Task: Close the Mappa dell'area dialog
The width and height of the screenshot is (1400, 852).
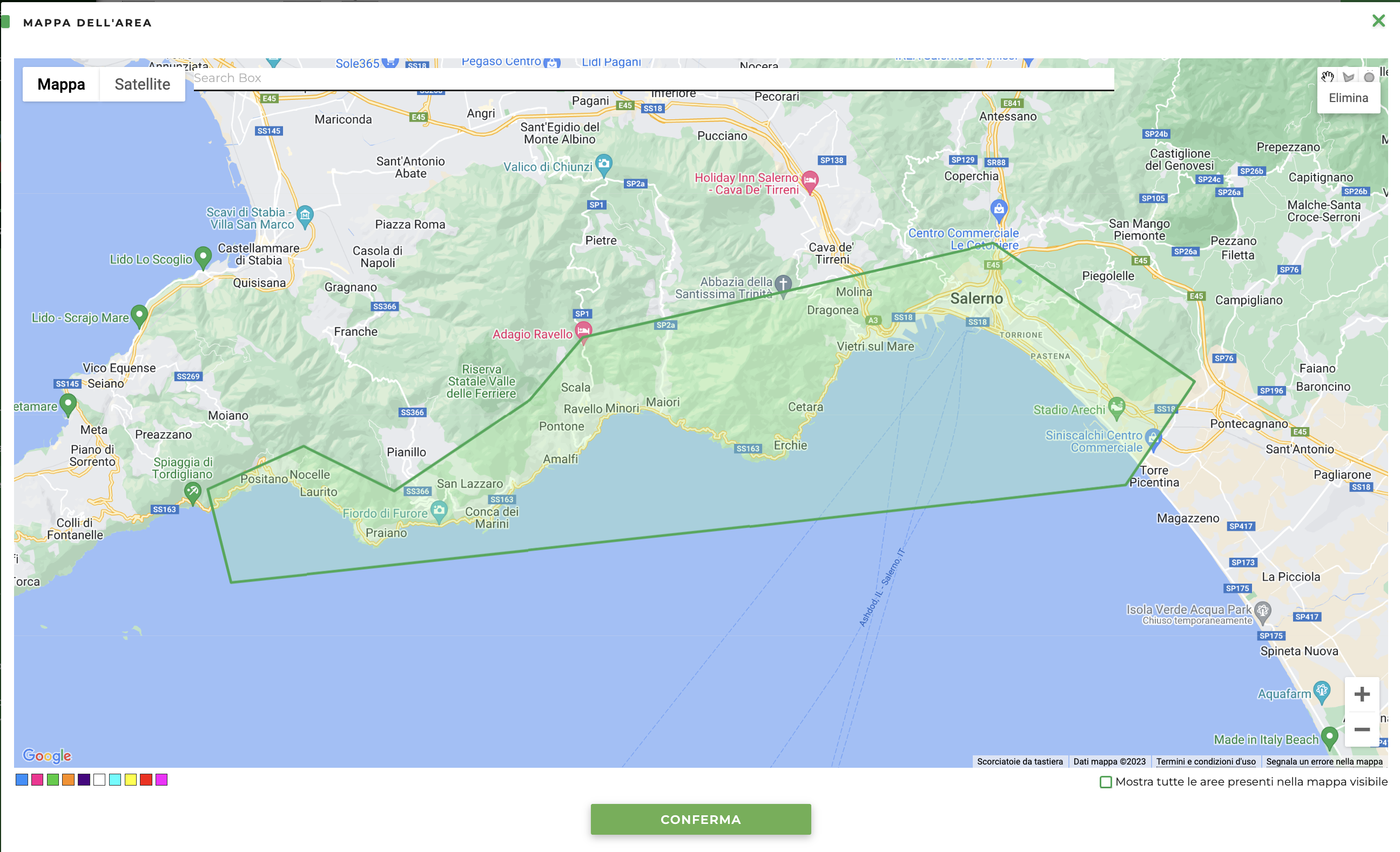Action: 1378,21
